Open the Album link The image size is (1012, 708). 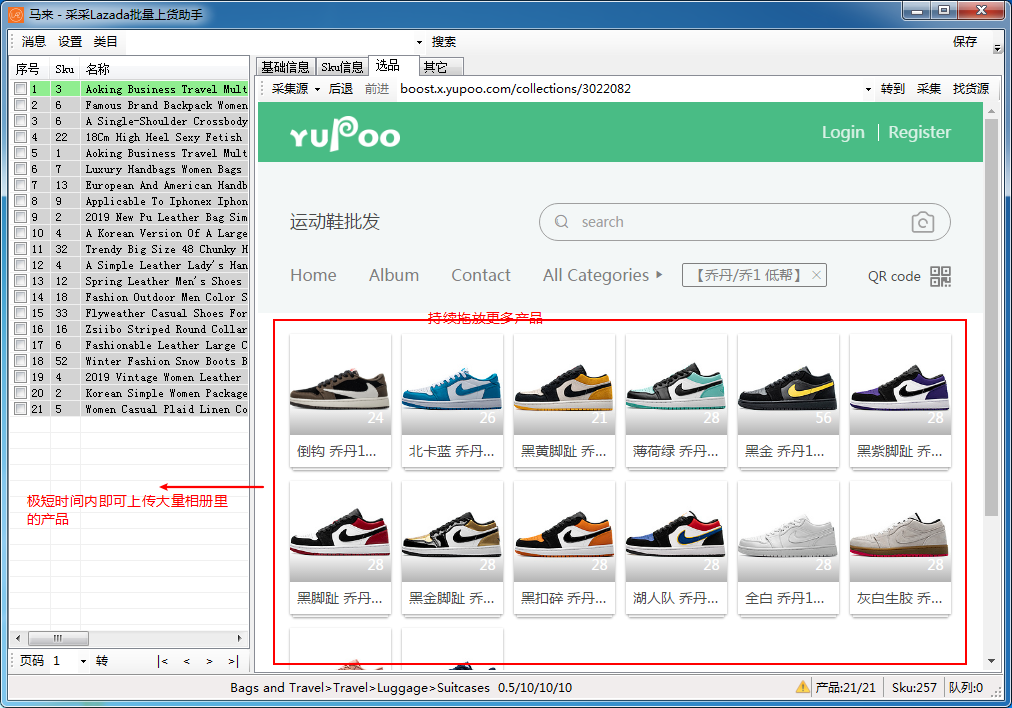pos(394,275)
